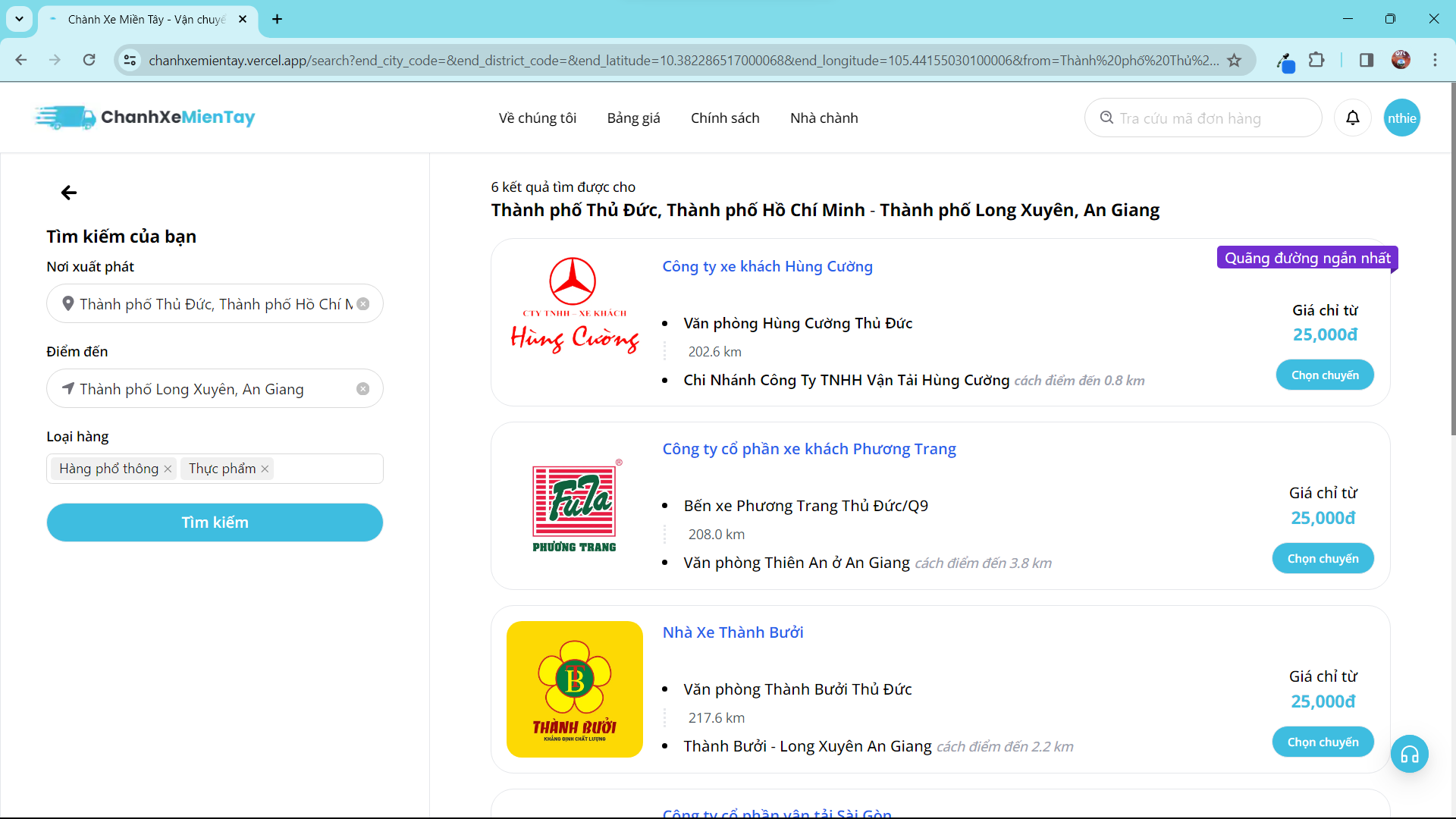Open the floating headset support icon

[1410, 754]
